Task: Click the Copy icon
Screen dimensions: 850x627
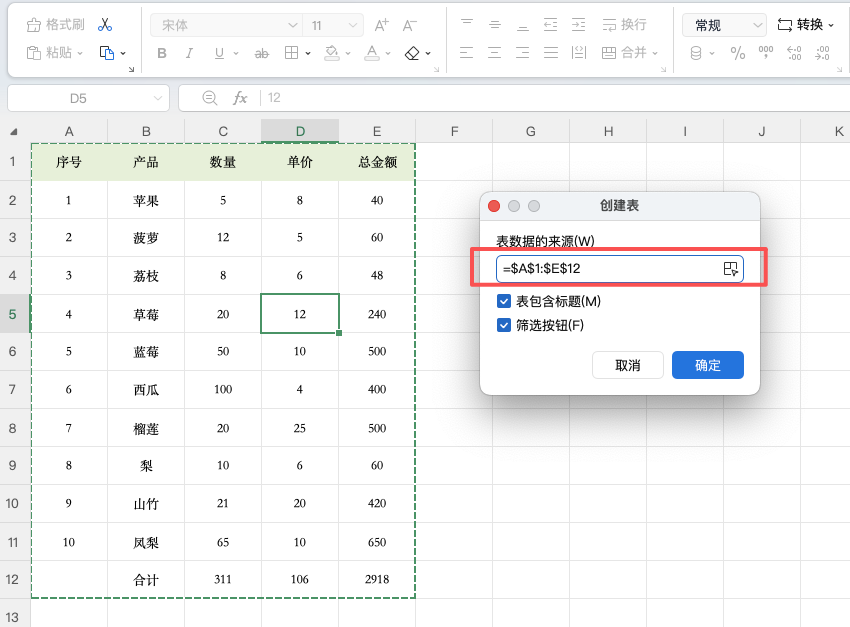Action: (x=107, y=53)
